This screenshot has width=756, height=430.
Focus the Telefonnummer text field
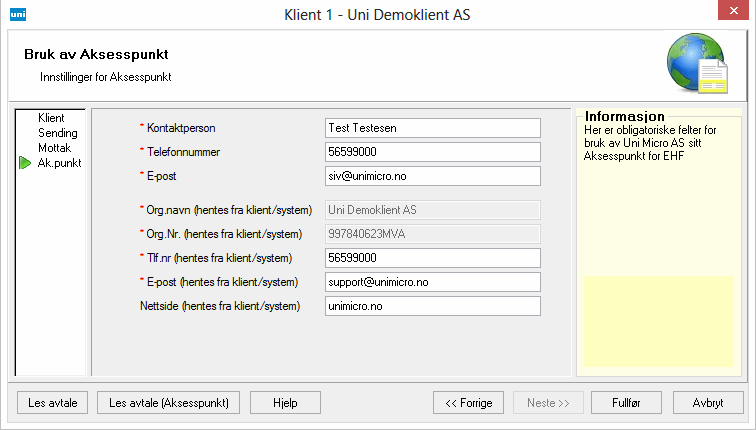tap(432, 152)
